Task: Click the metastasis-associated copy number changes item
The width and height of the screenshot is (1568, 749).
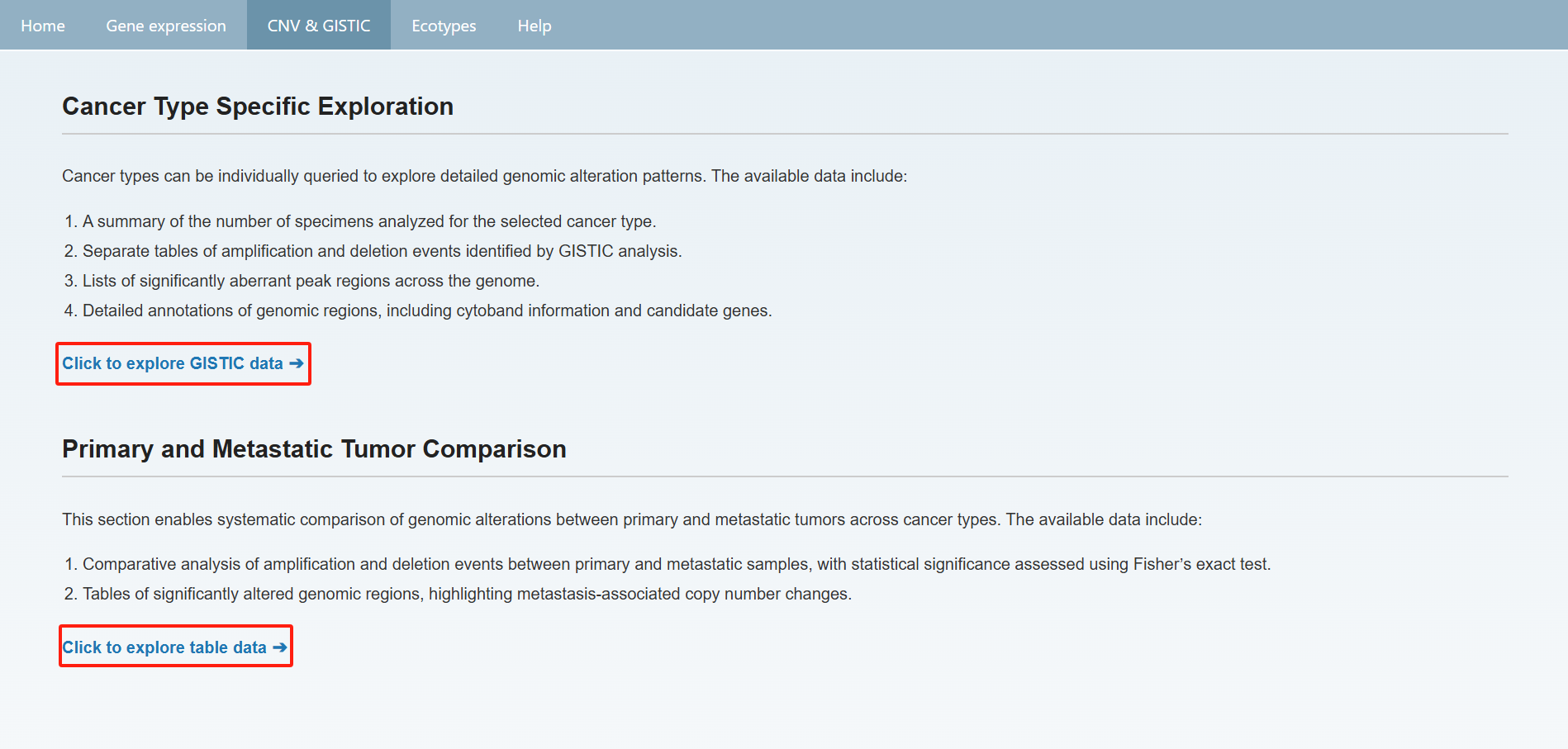Action: point(467,594)
